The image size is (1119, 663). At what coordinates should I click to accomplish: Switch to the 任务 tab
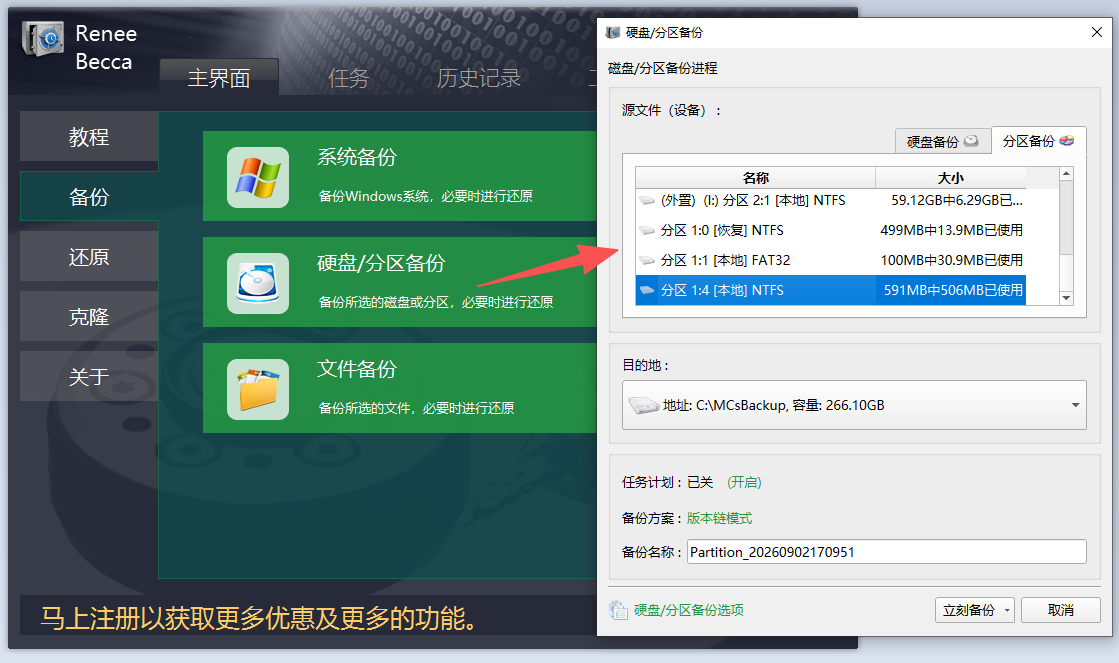(348, 77)
